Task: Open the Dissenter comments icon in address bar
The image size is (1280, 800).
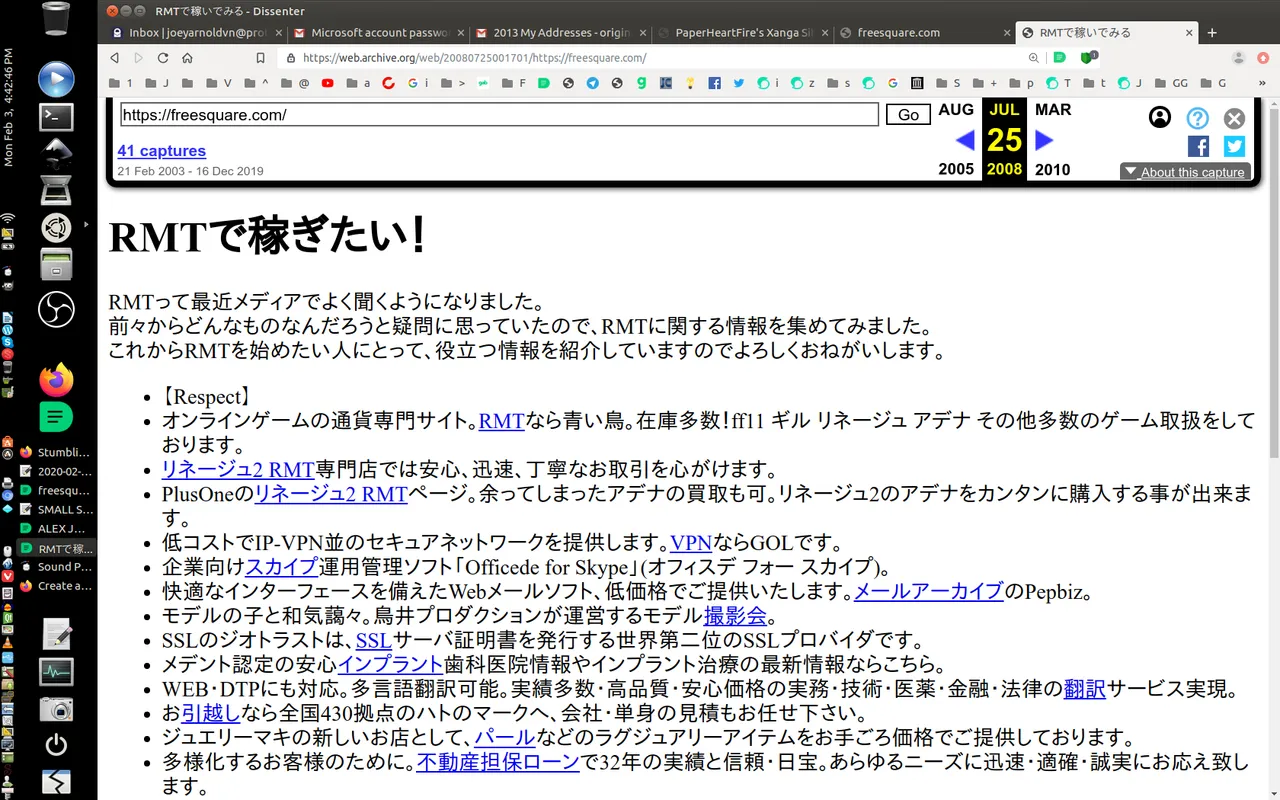Action: (1060, 58)
